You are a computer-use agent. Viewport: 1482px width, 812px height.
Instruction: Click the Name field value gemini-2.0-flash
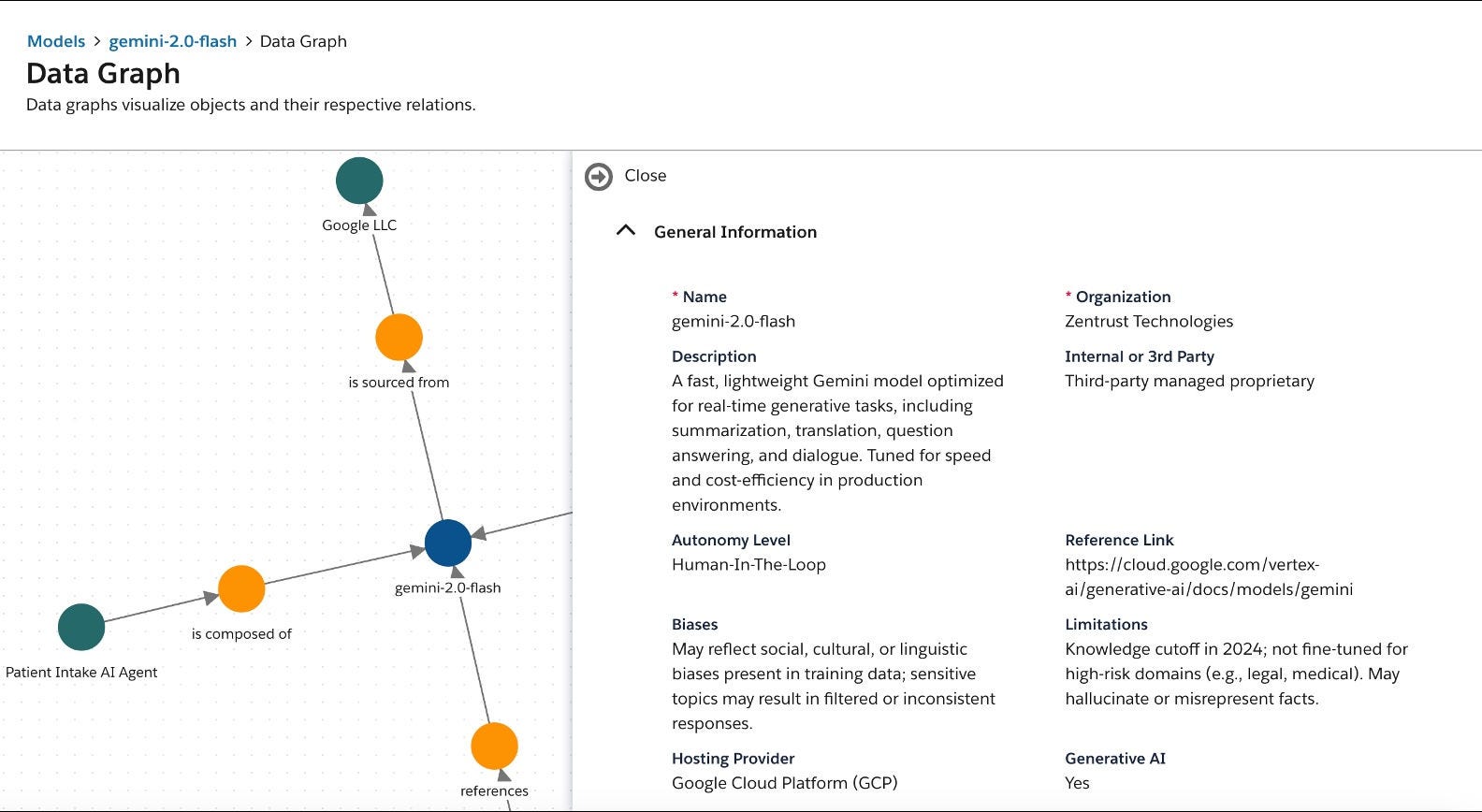[733, 321]
